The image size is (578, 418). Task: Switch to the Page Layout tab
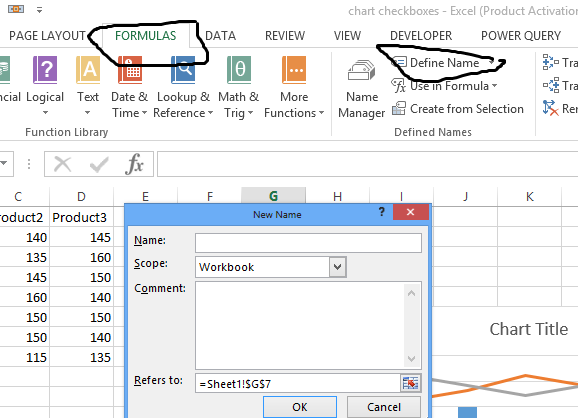(x=47, y=36)
